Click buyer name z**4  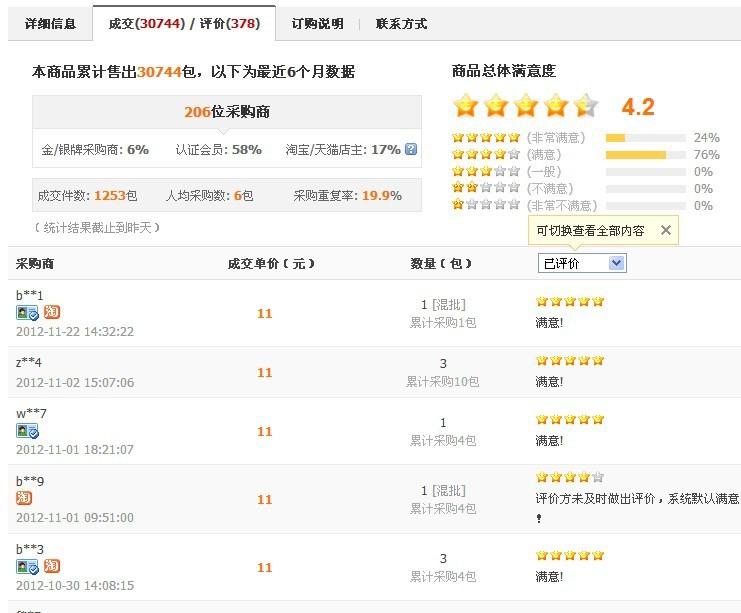29,362
